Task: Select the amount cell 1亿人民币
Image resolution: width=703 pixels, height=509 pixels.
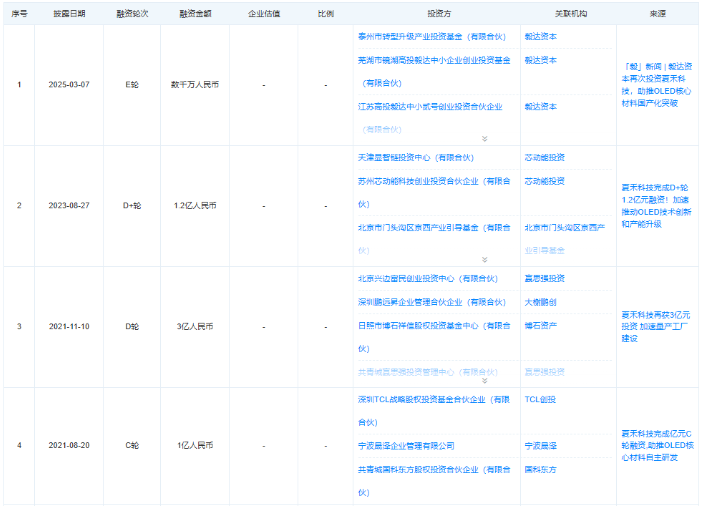Action: click(x=195, y=446)
